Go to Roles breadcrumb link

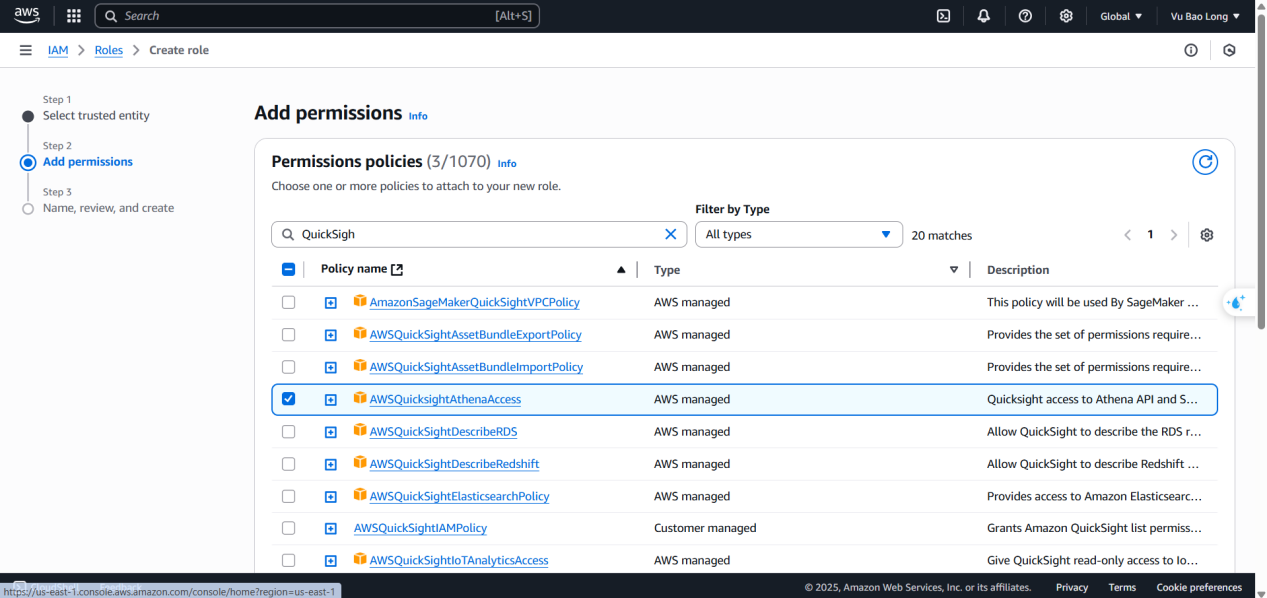pyautogui.click(x=109, y=50)
